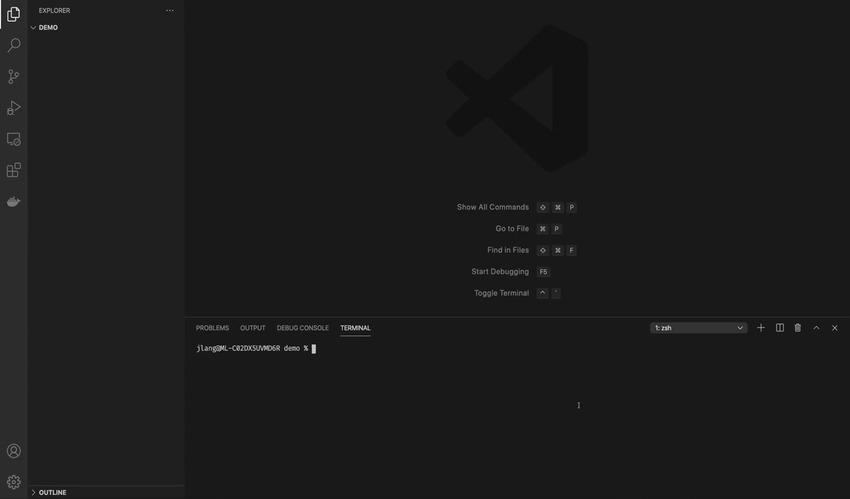Open the Manage settings gear
The image size is (850, 499).
14,482
